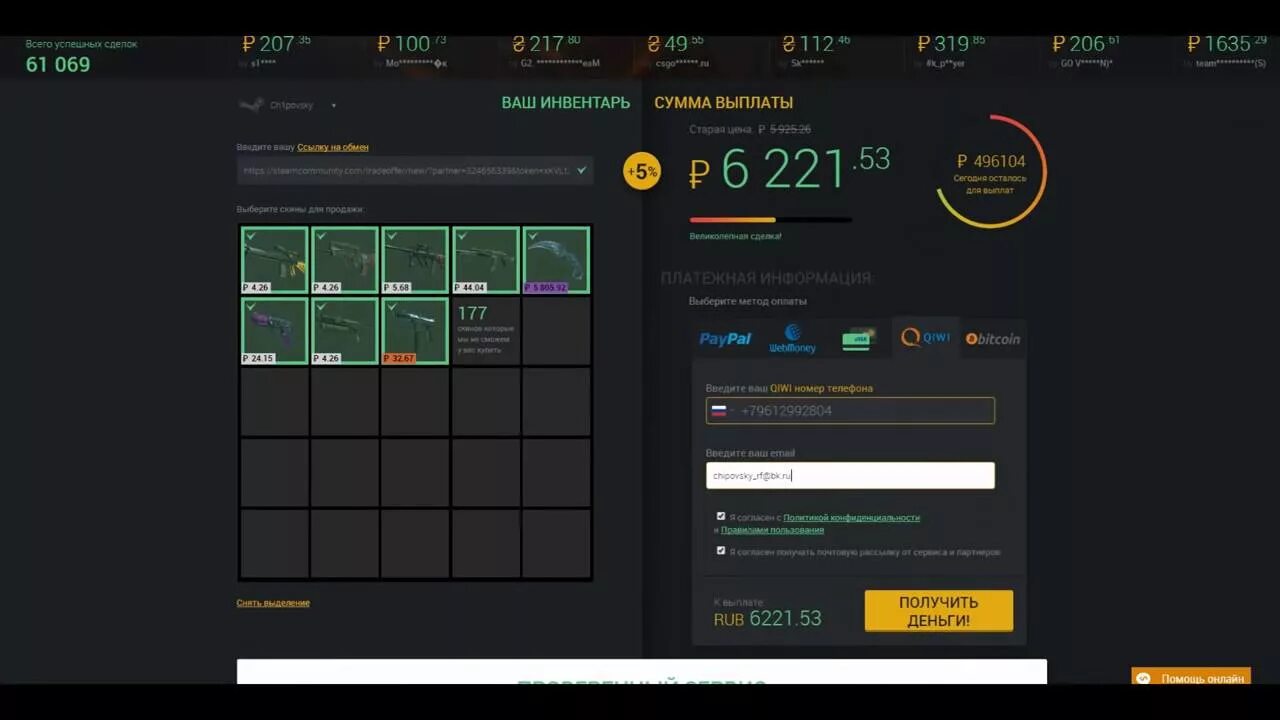Image resolution: width=1280 pixels, height=720 pixels.
Task: Click the ПОЛУЧИТЬ ДЕНЬГИ! button
Action: [939, 611]
